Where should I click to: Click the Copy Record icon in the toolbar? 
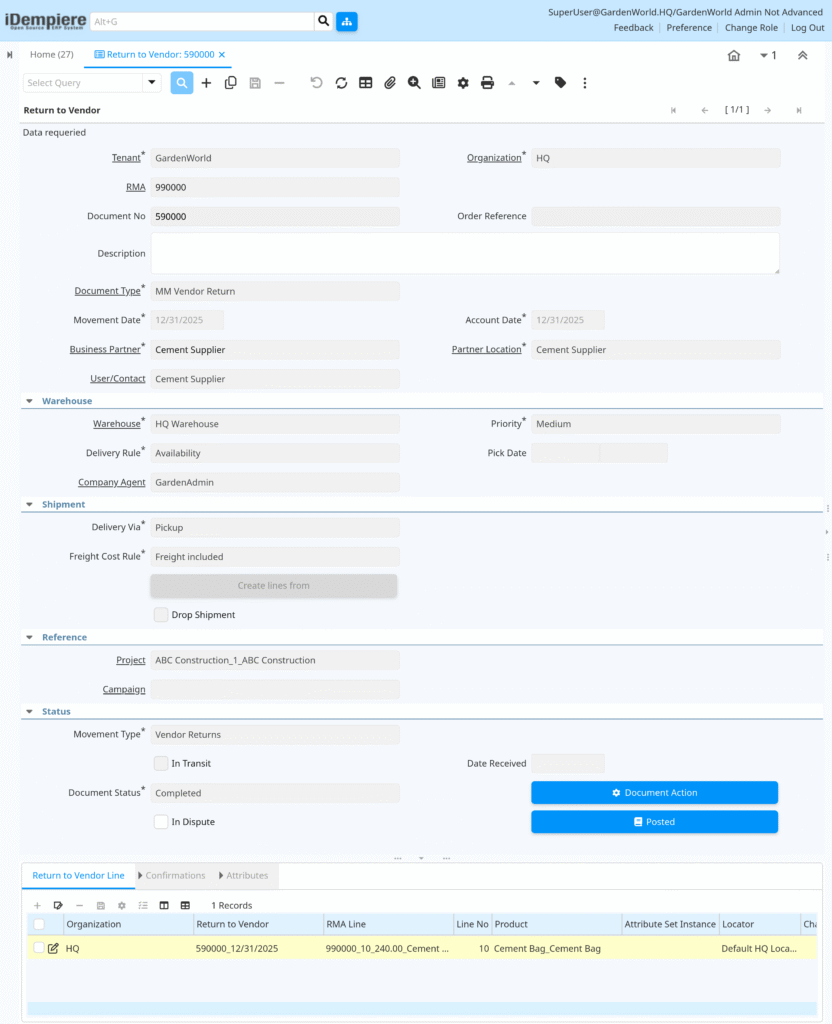click(230, 83)
